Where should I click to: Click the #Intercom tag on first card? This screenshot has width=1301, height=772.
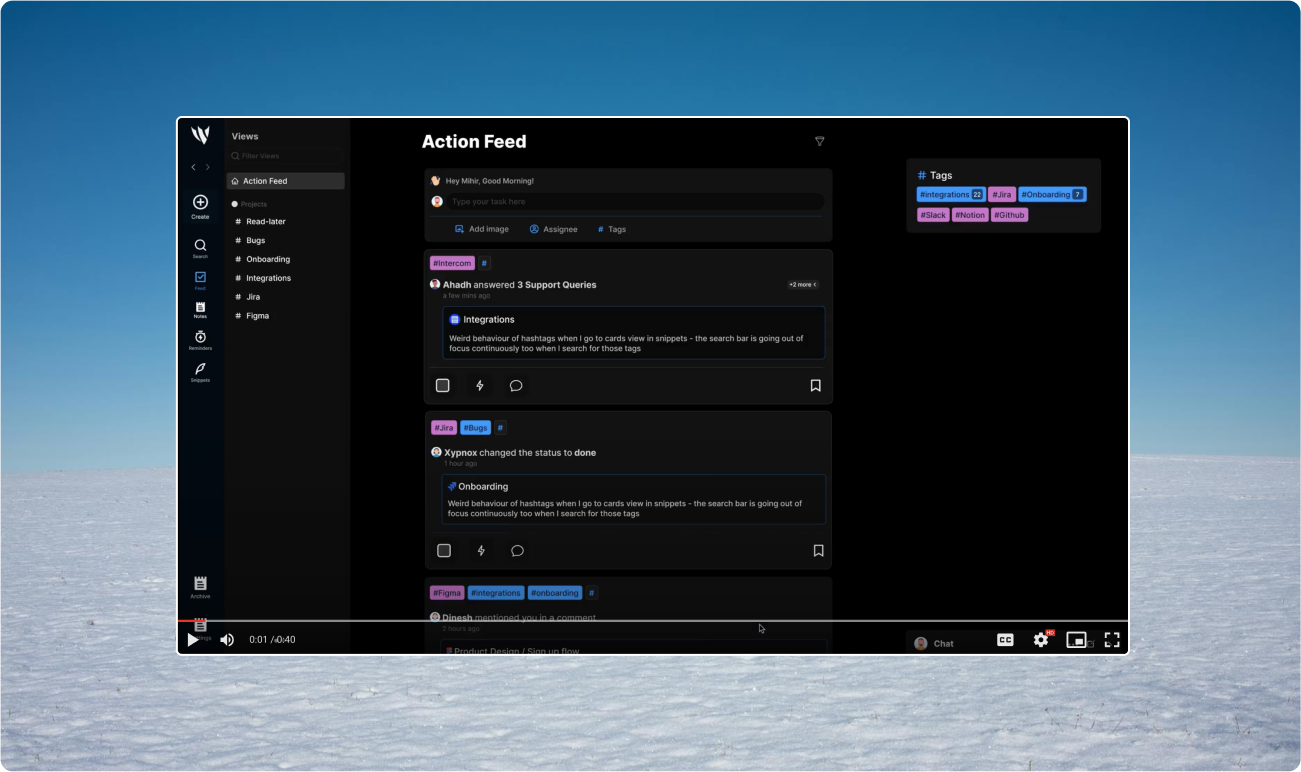[452, 263]
